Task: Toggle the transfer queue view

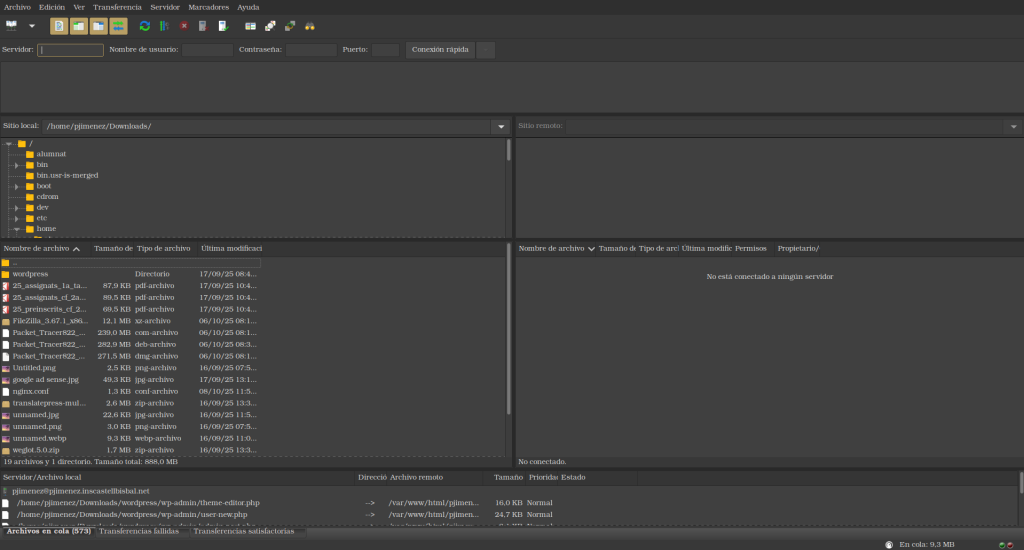Action: [x=119, y=26]
